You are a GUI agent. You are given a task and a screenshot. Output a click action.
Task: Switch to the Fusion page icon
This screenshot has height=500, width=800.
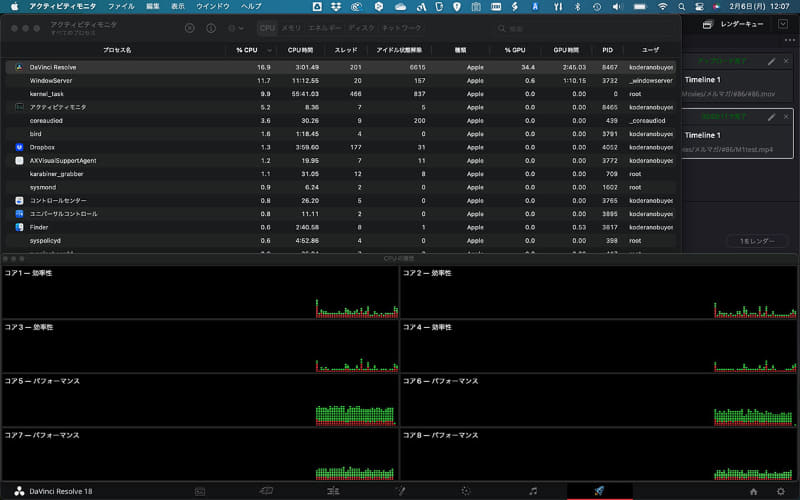[399, 491]
